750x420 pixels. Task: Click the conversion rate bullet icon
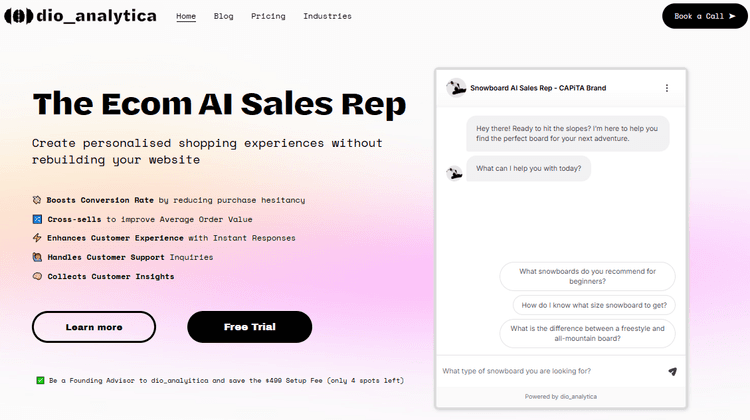click(37, 200)
